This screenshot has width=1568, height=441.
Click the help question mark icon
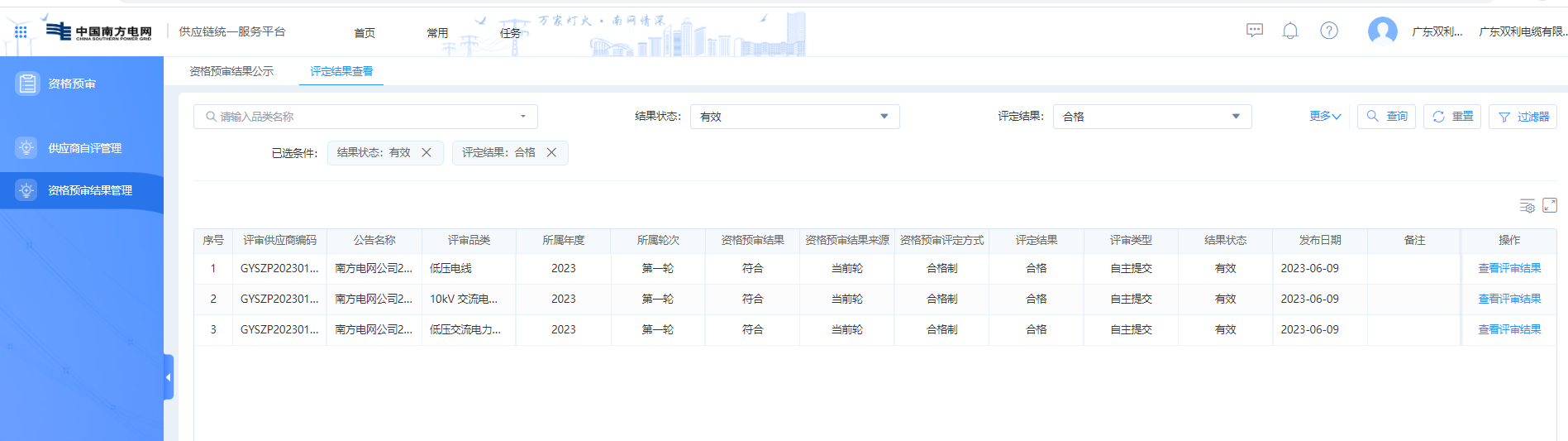pyautogui.click(x=1328, y=31)
